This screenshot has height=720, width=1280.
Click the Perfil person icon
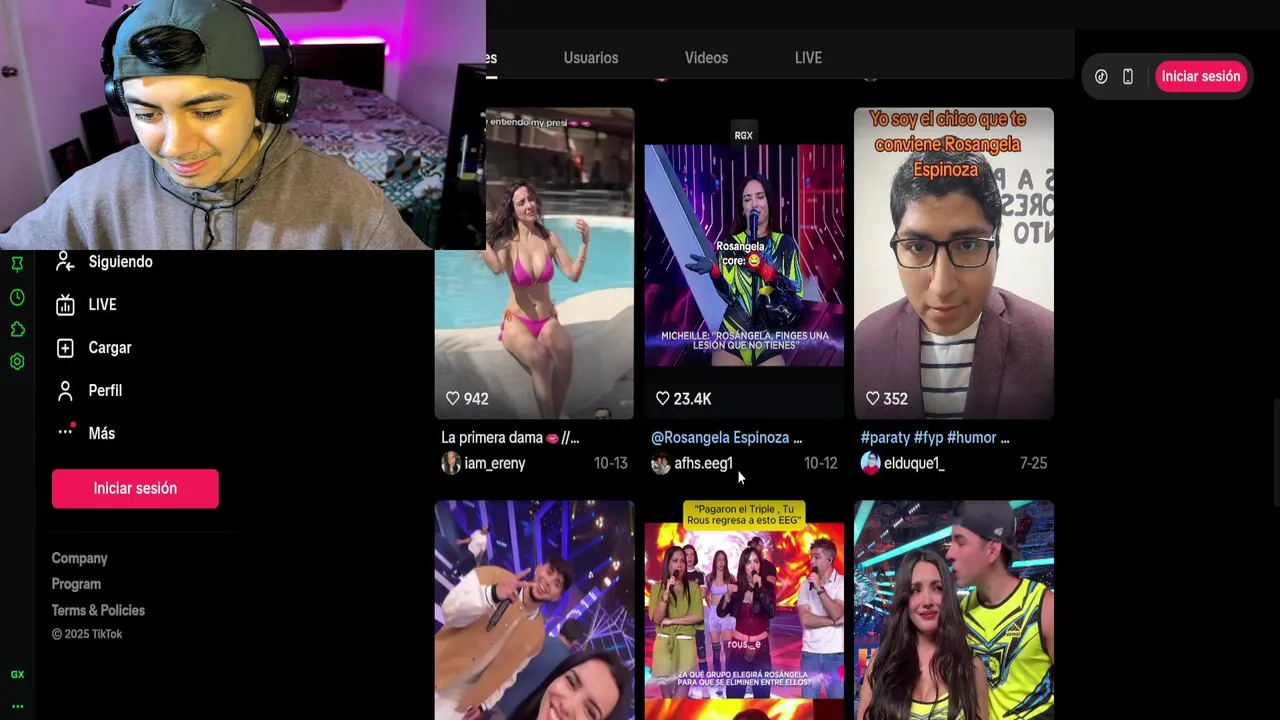click(x=65, y=391)
